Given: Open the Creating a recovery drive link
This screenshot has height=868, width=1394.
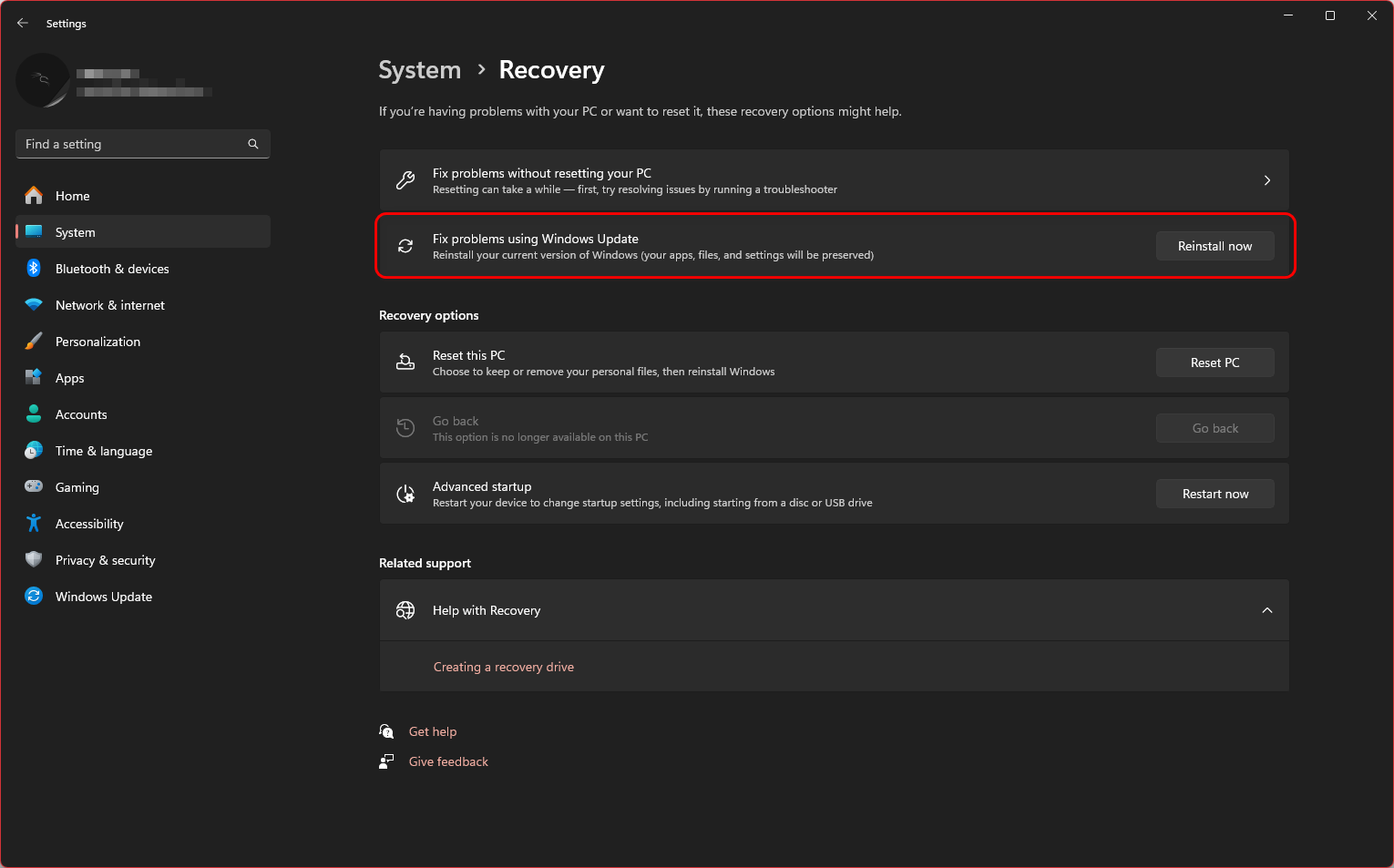Looking at the screenshot, I should pyautogui.click(x=503, y=667).
